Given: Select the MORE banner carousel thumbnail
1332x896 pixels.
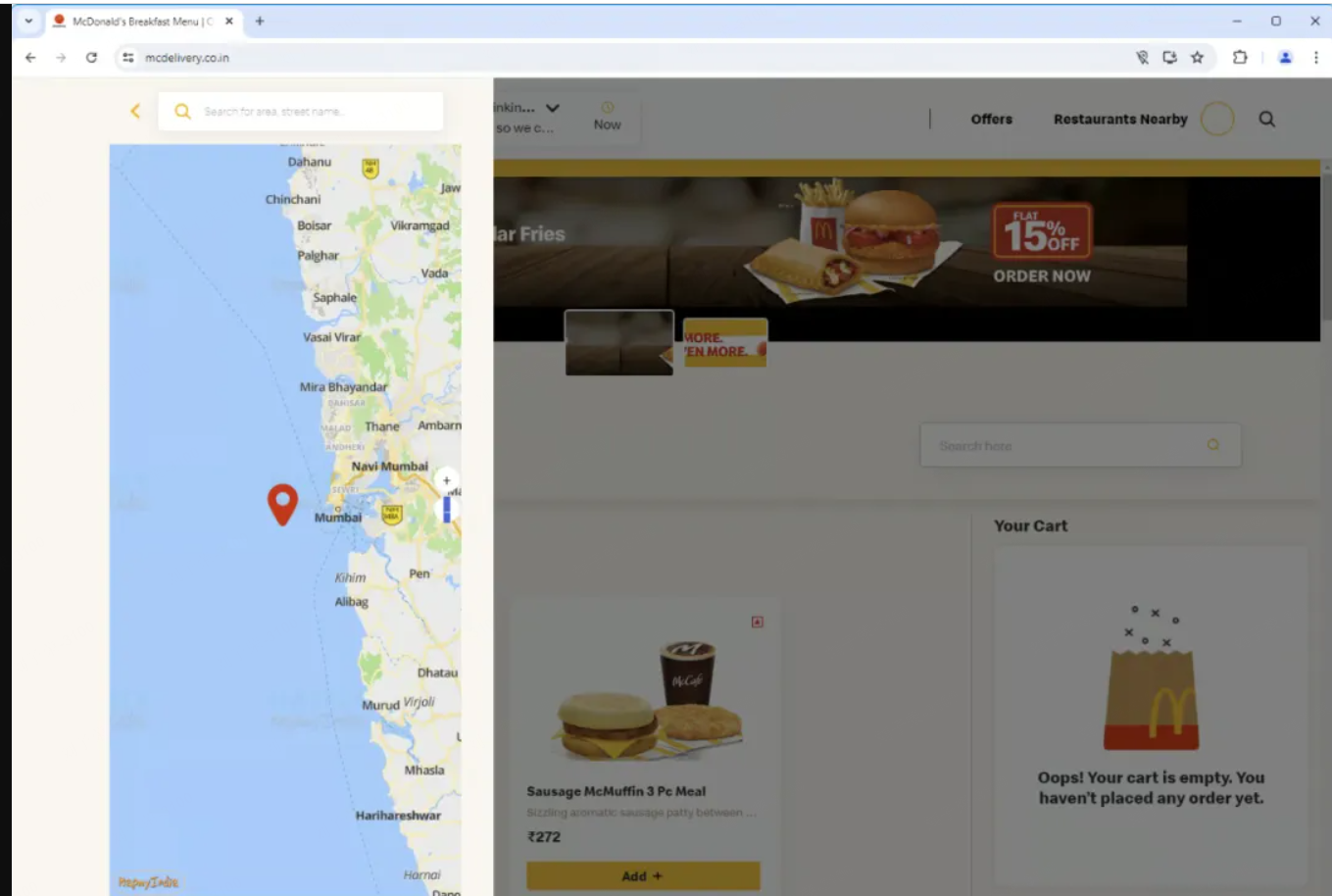Looking at the screenshot, I should point(725,342).
